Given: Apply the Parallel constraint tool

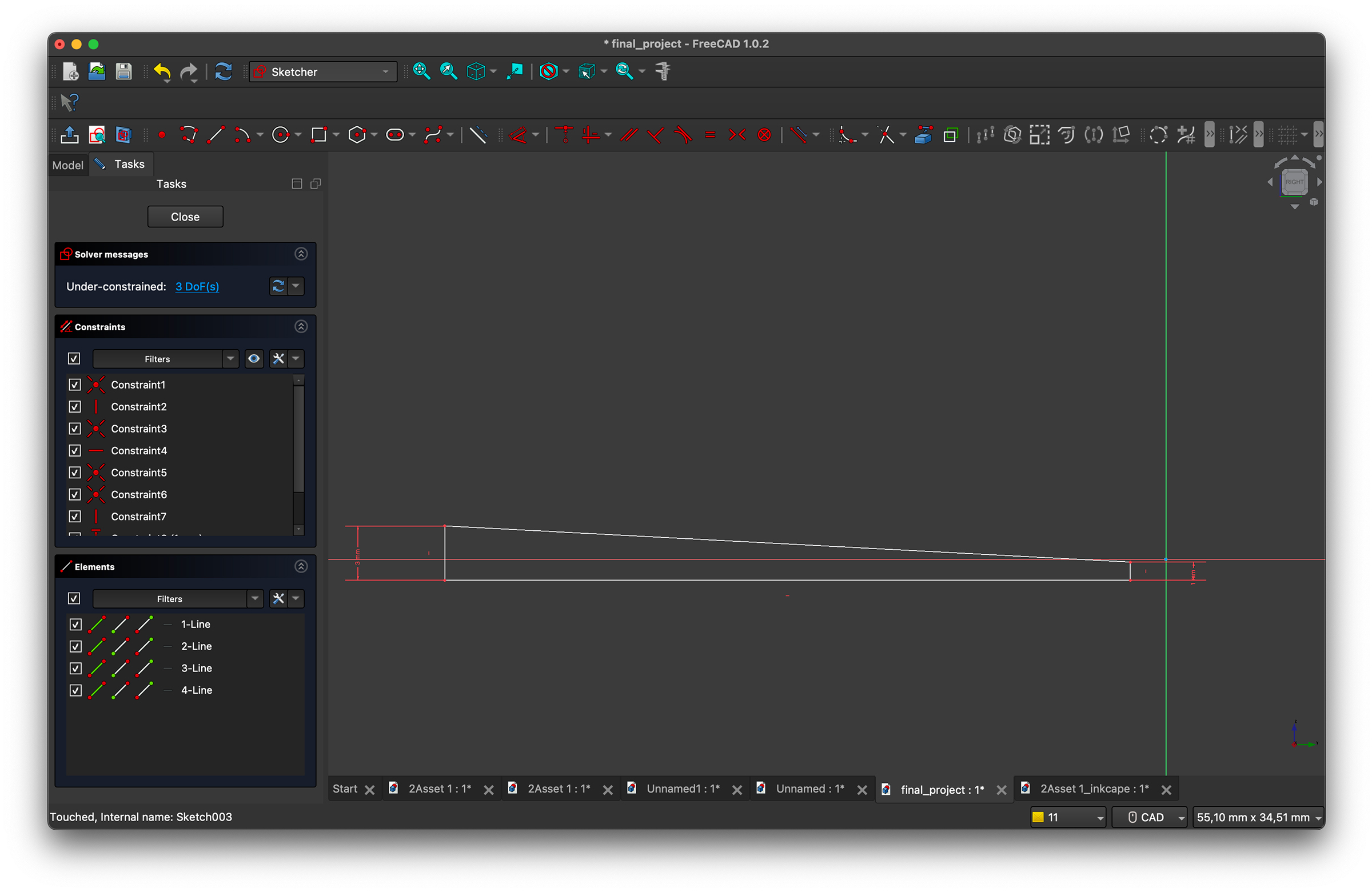Looking at the screenshot, I should pos(628,135).
